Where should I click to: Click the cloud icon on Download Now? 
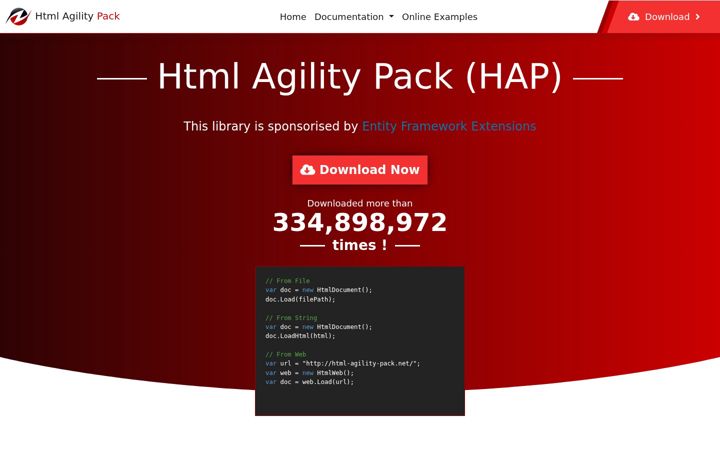(307, 170)
